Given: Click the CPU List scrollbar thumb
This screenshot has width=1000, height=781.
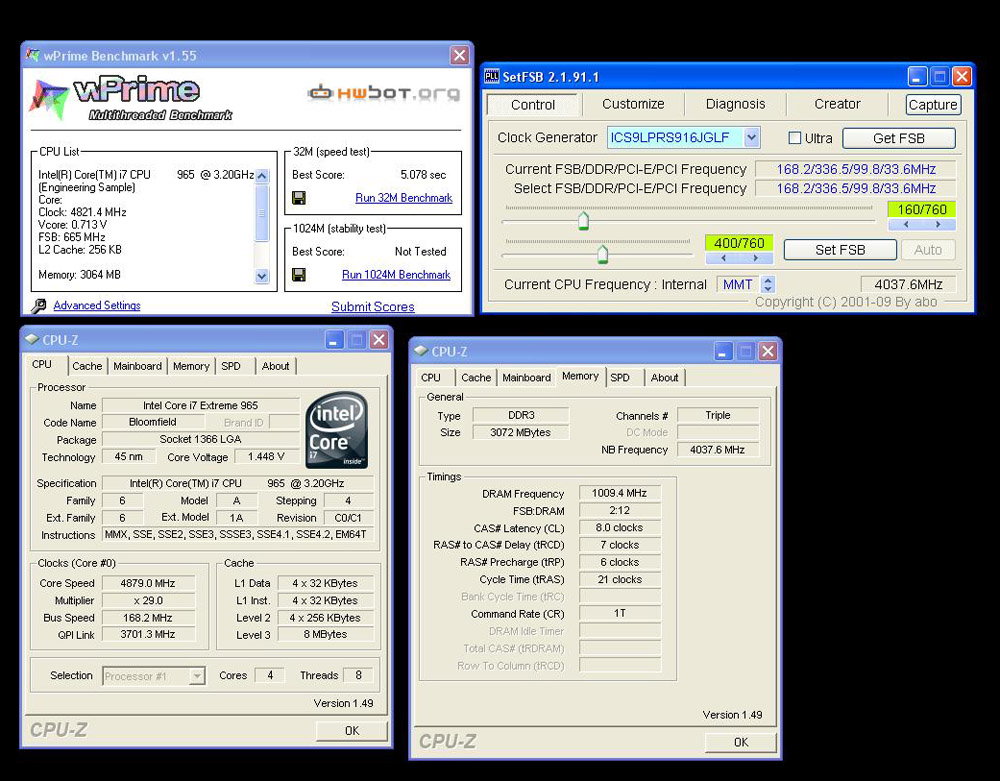Looking at the screenshot, I should pos(262,214).
